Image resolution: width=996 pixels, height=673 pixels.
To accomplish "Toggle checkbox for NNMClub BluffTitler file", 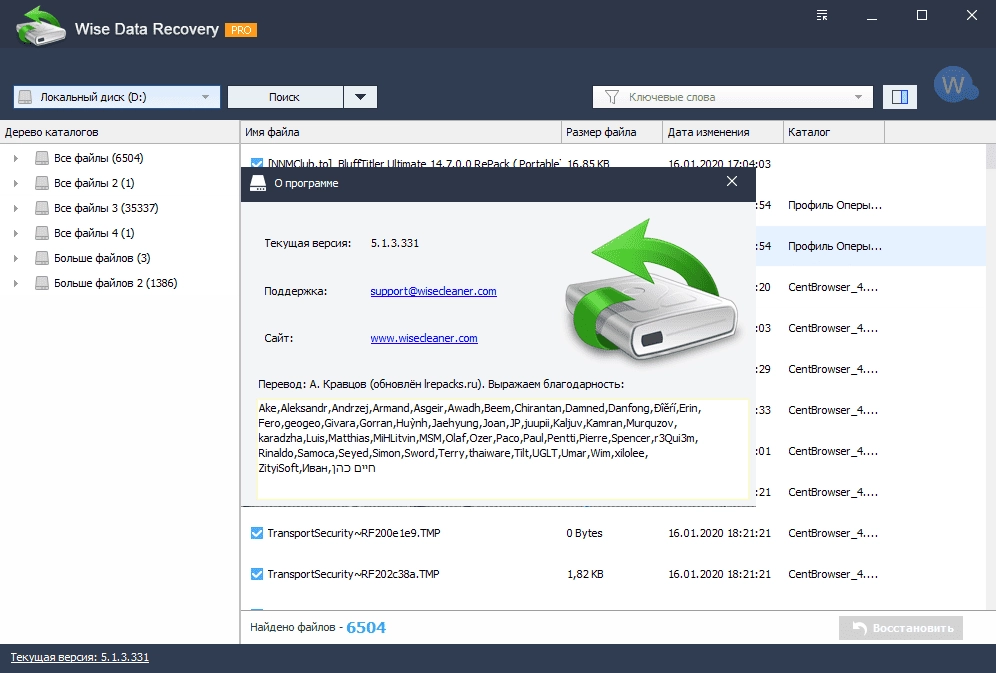I will [257, 163].
